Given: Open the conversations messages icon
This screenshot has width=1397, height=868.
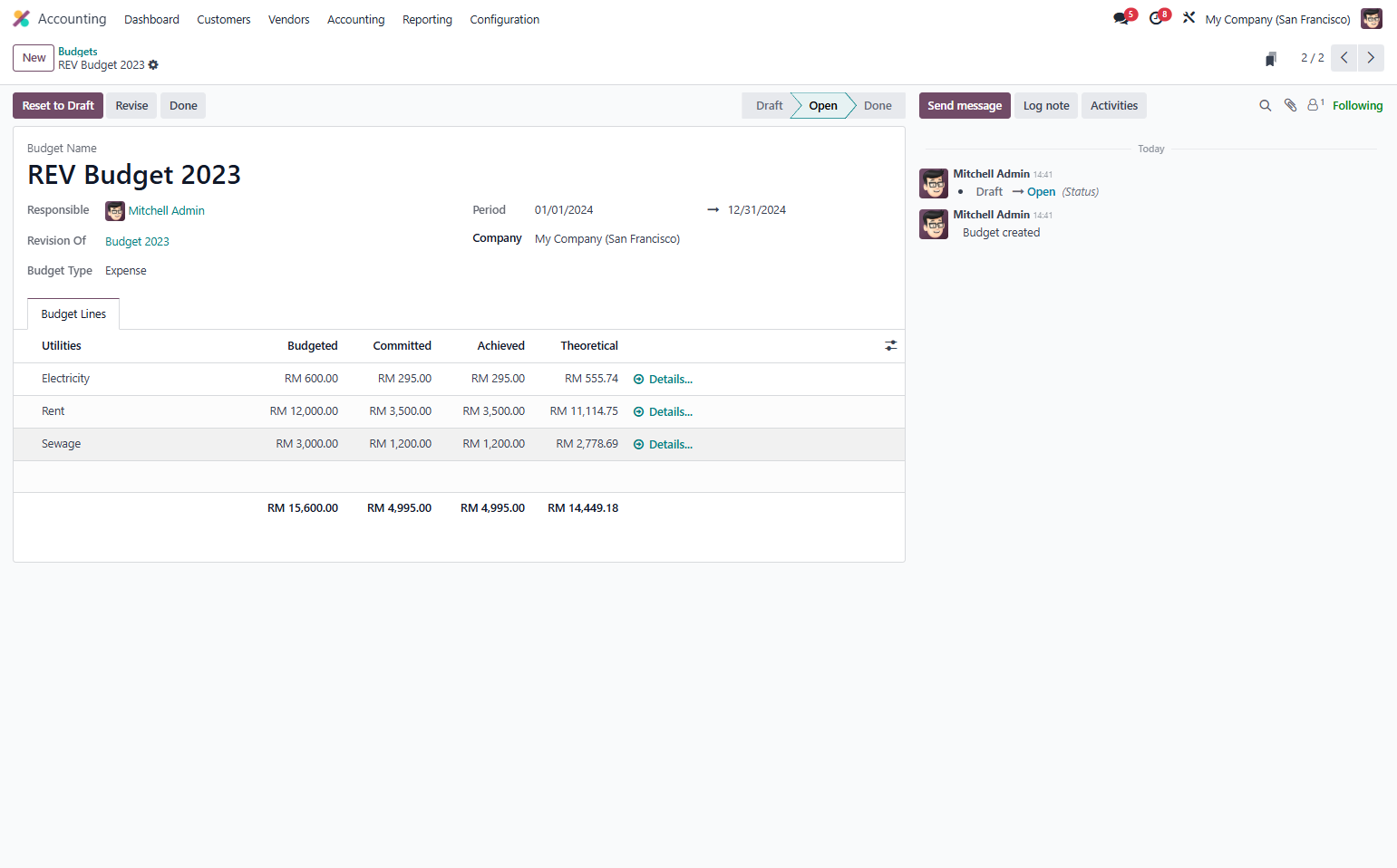Looking at the screenshot, I should pyautogui.click(x=1122, y=18).
